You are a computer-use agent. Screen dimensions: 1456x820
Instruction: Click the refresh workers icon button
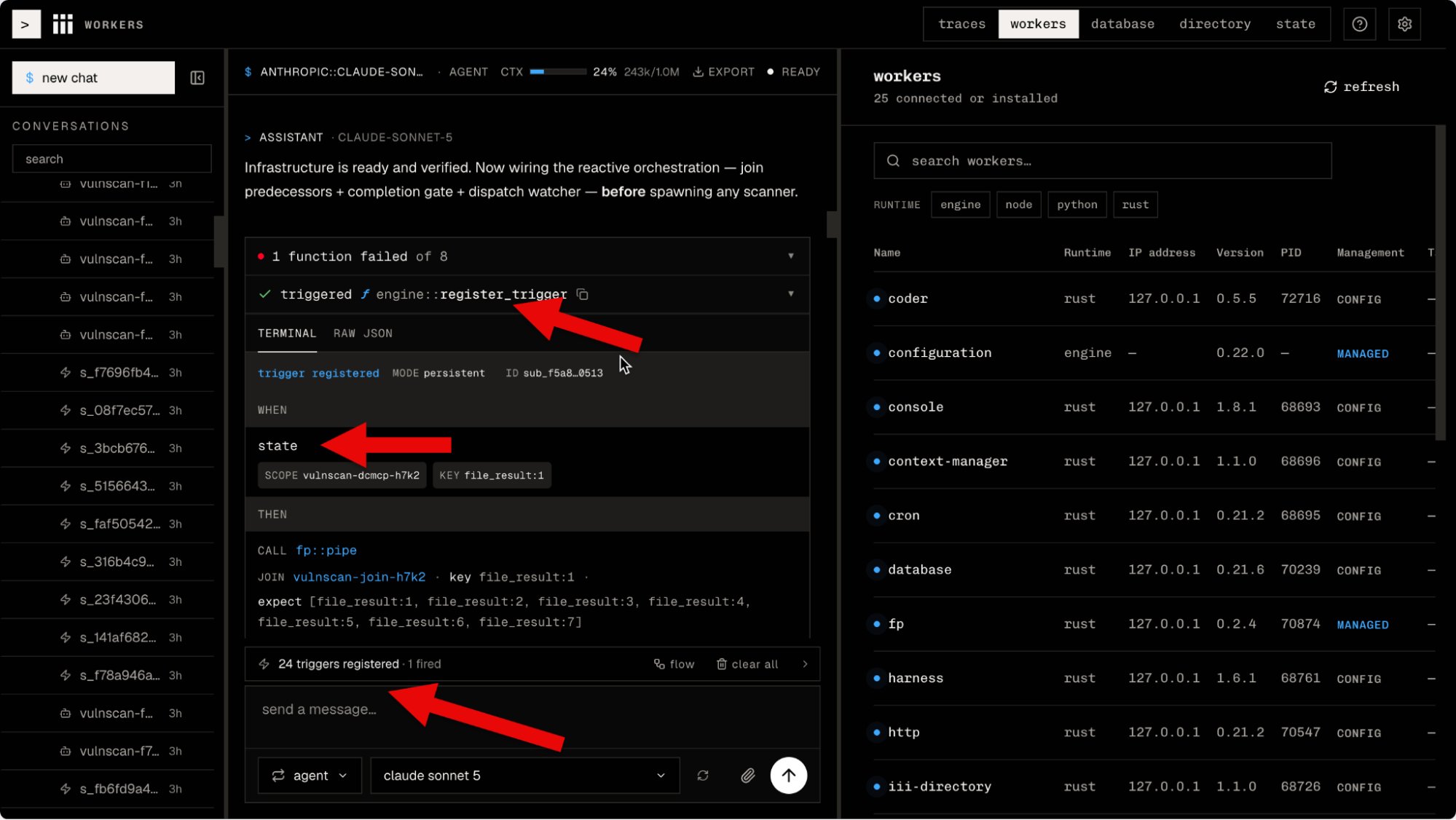tap(1361, 87)
